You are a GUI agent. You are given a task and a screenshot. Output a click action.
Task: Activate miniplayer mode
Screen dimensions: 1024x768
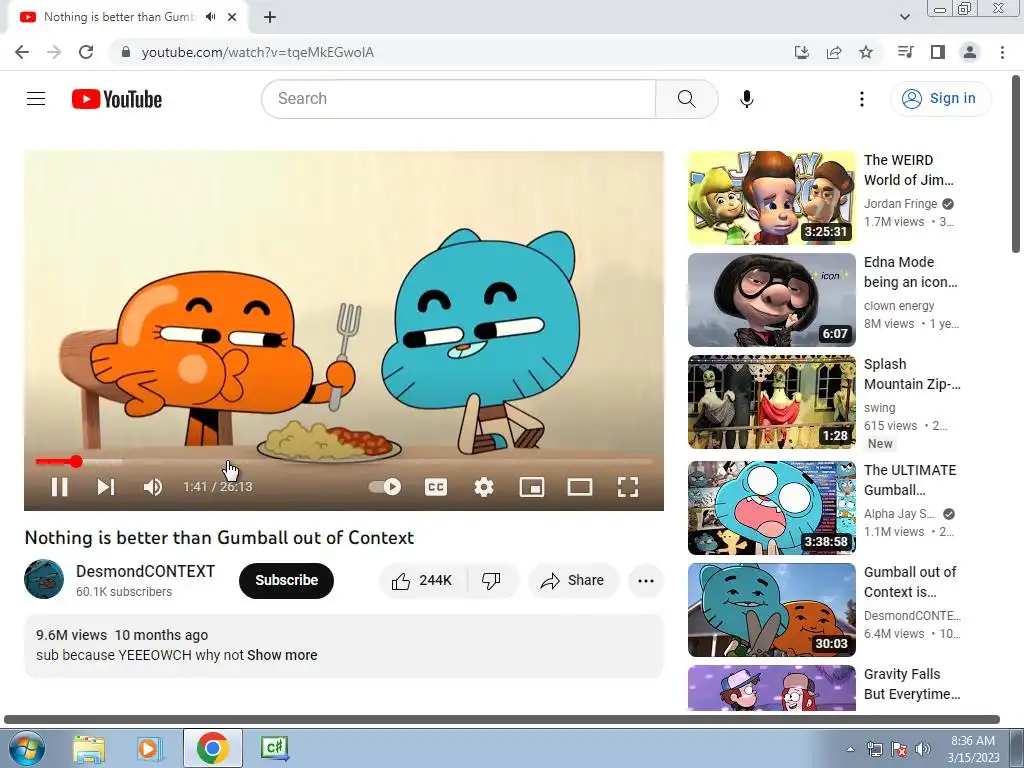pyautogui.click(x=532, y=487)
